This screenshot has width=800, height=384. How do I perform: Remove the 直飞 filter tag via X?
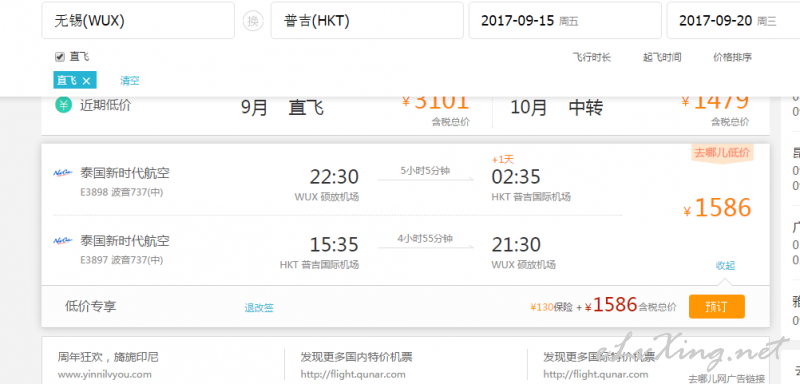[x=87, y=81]
